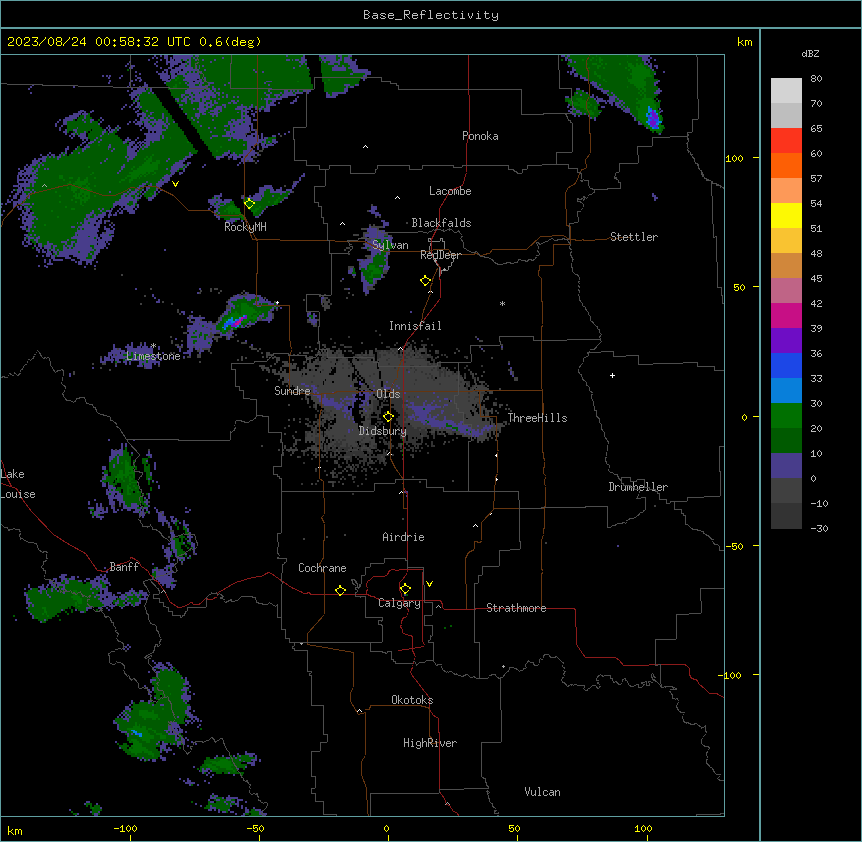Click the HighRiver town label
Screen dimensions: 862x842
pos(430,743)
